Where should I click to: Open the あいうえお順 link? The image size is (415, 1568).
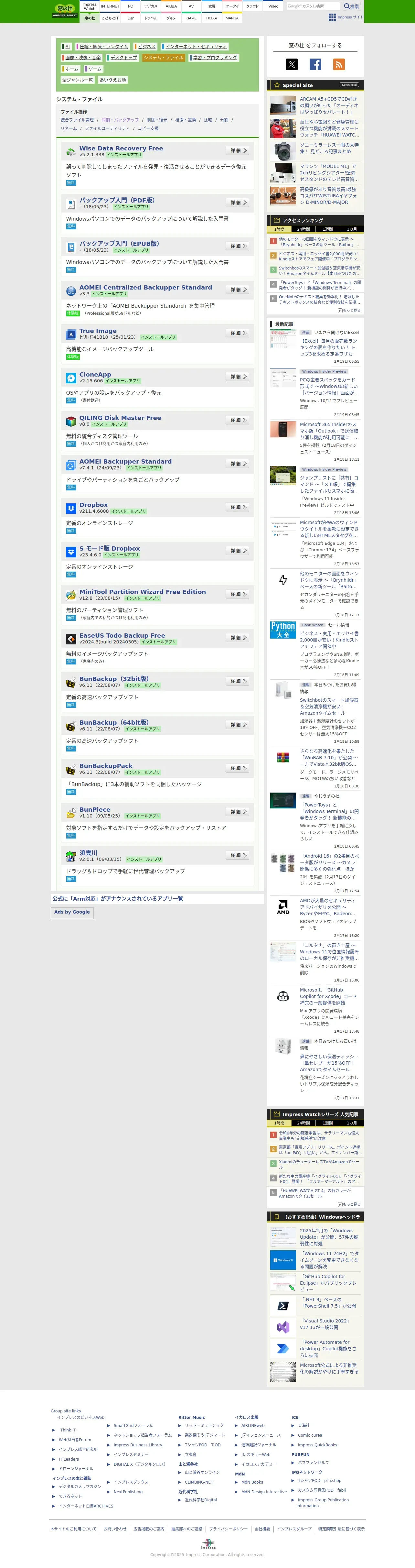(112, 80)
